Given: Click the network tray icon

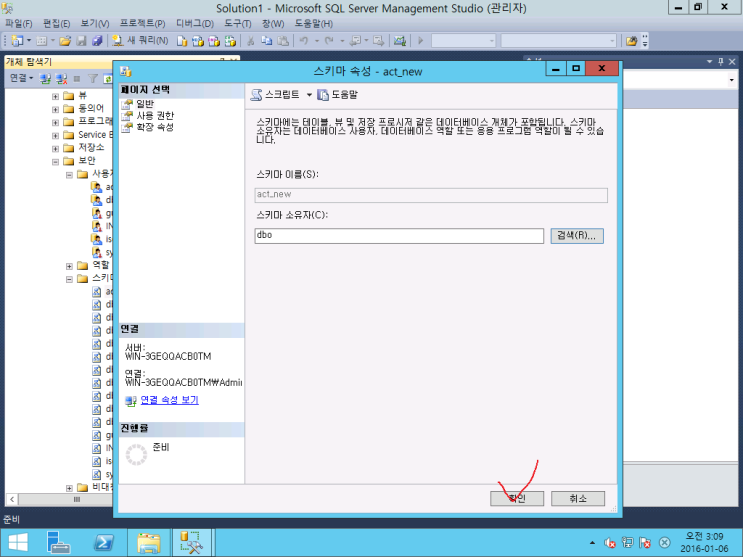Looking at the screenshot, I should point(627,543).
